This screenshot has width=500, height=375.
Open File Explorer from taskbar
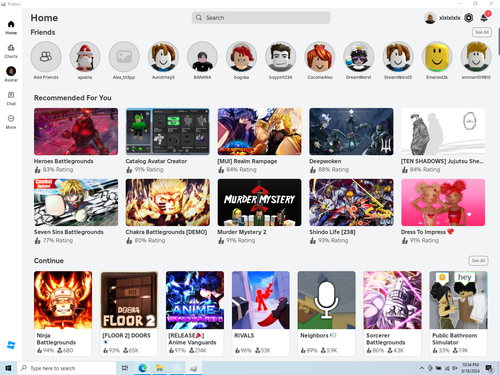point(160,368)
